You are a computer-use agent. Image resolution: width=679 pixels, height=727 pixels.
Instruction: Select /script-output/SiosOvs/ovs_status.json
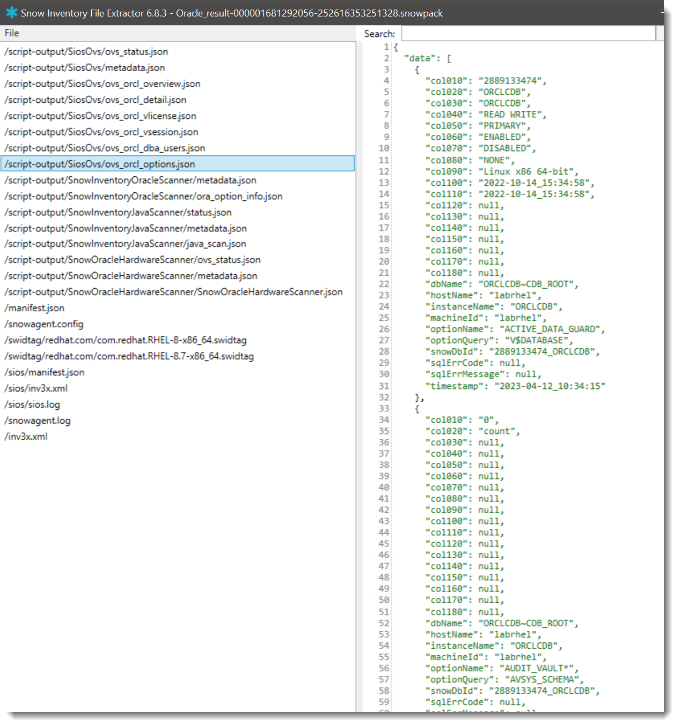pyautogui.click(x=86, y=51)
